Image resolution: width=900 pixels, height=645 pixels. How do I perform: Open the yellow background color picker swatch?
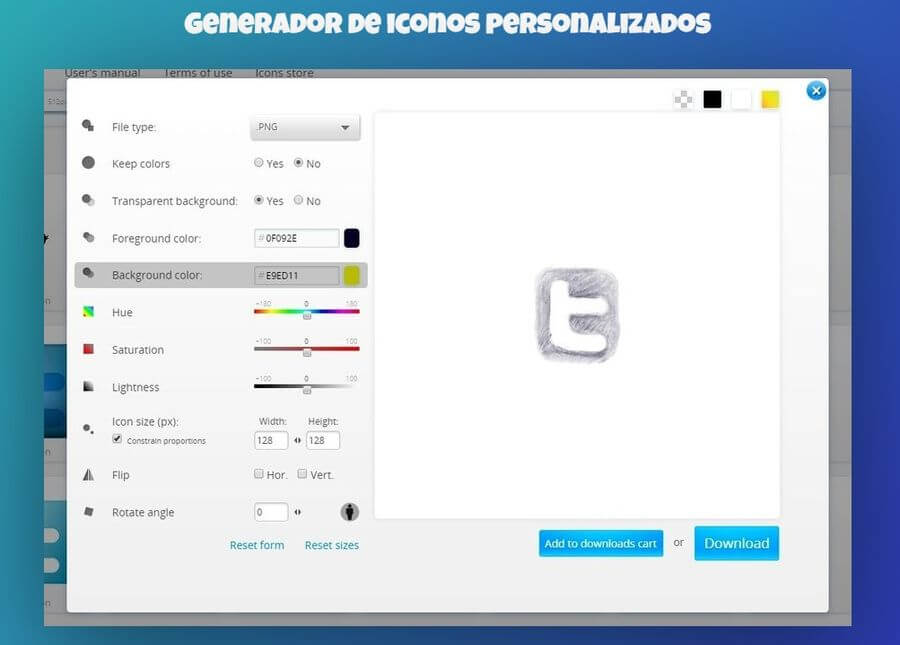pos(352,275)
